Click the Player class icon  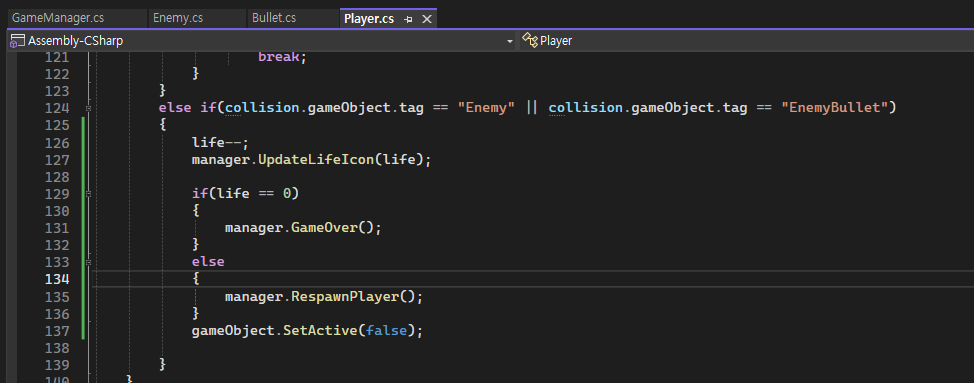click(x=529, y=40)
